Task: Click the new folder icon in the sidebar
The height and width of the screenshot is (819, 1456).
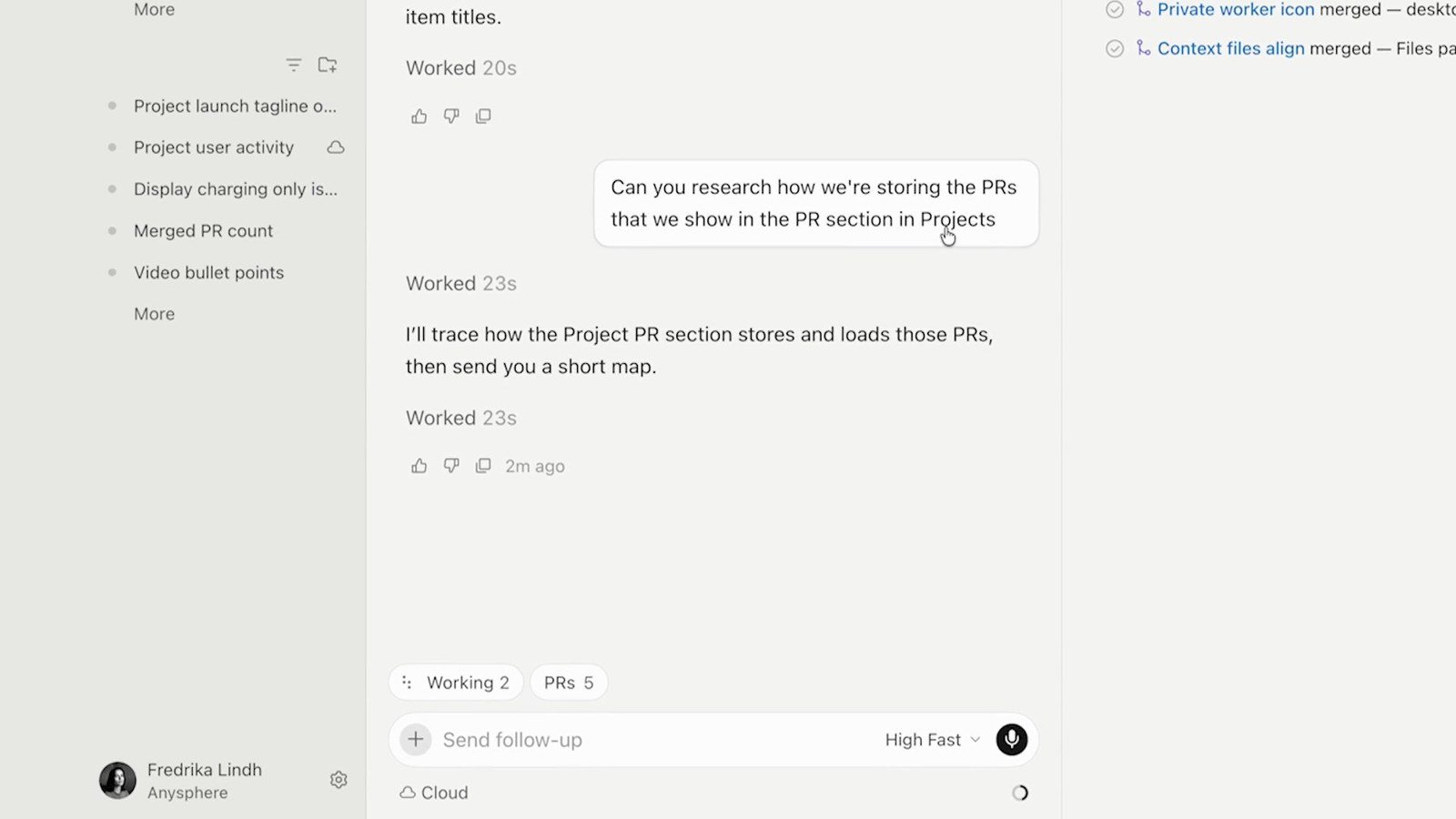Action: click(x=328, y=66)
